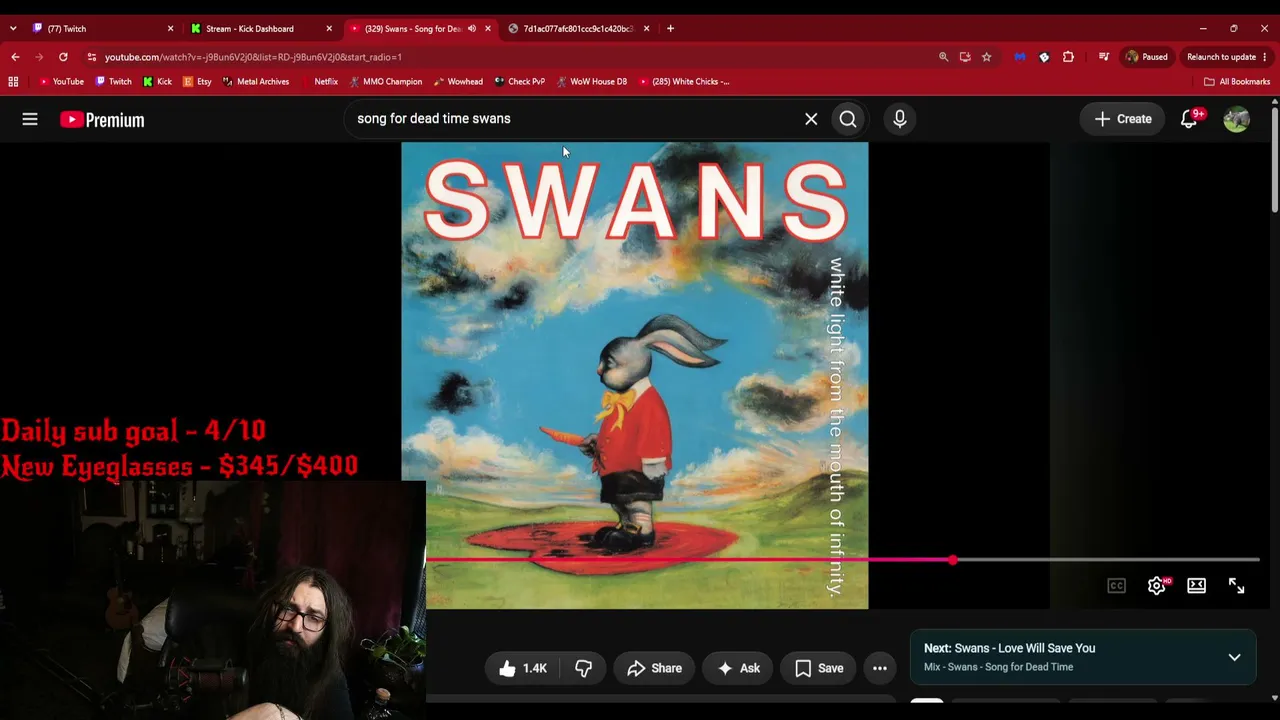
Task: Switch the player to theater mode
Action: coord(1196,586)
